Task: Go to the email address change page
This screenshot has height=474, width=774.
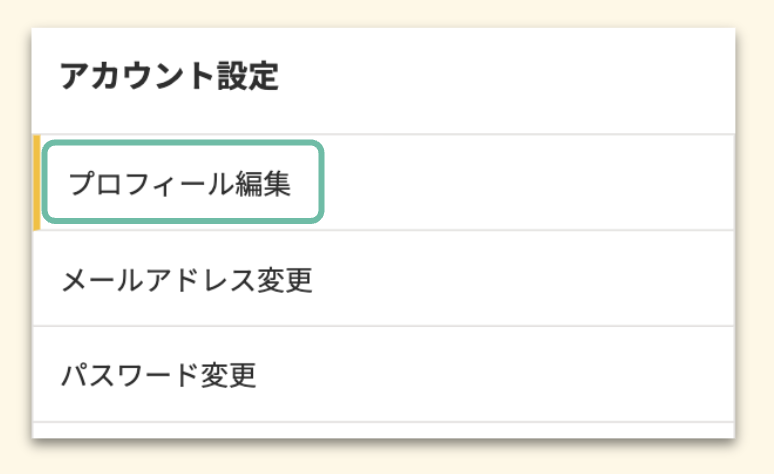Action: point(186,280)
